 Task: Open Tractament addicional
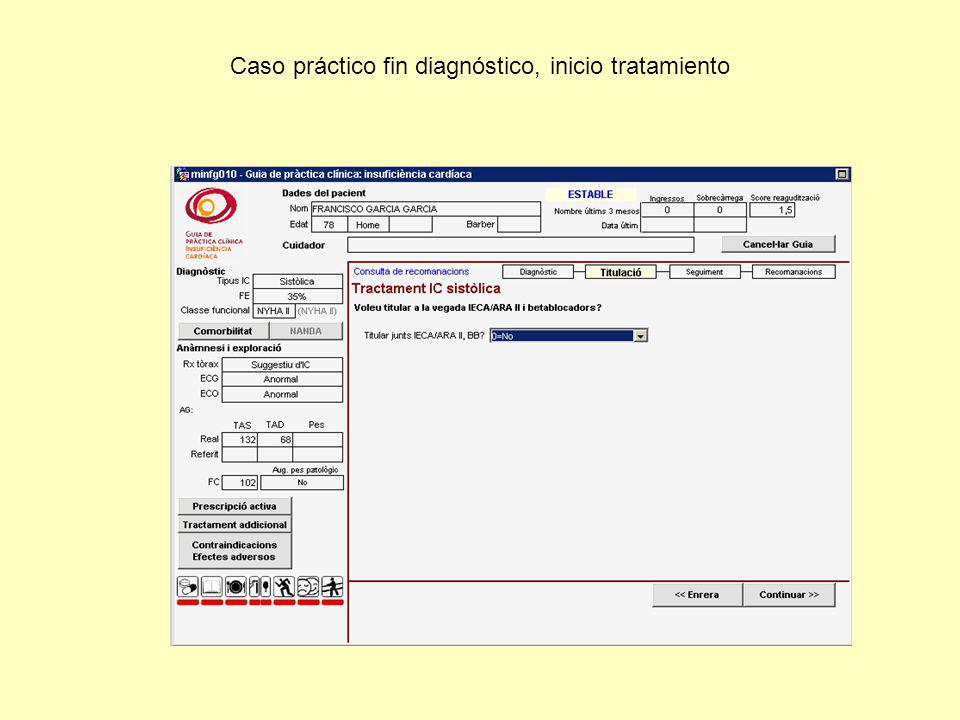point(234,525)
